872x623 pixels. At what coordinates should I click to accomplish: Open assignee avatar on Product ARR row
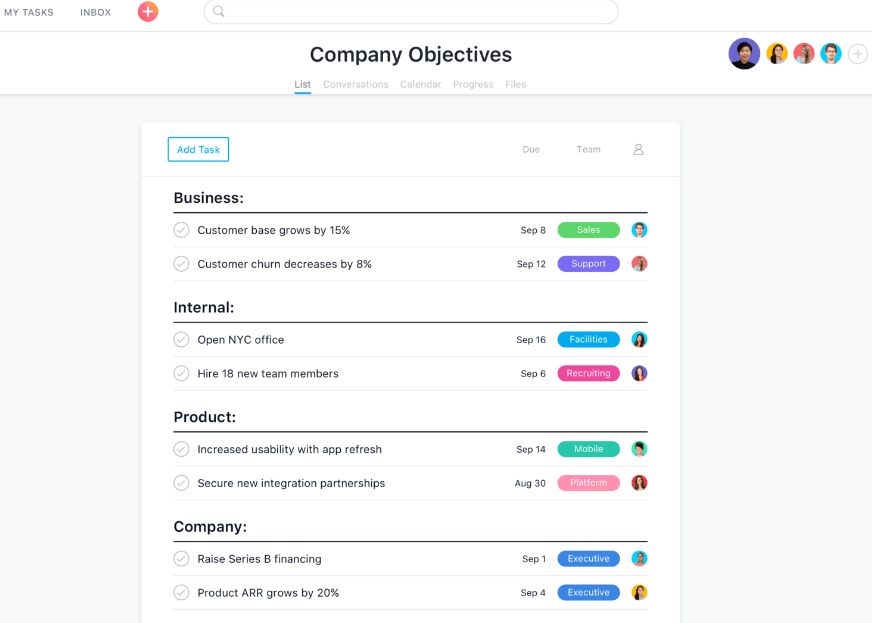(x=639, y=592)
